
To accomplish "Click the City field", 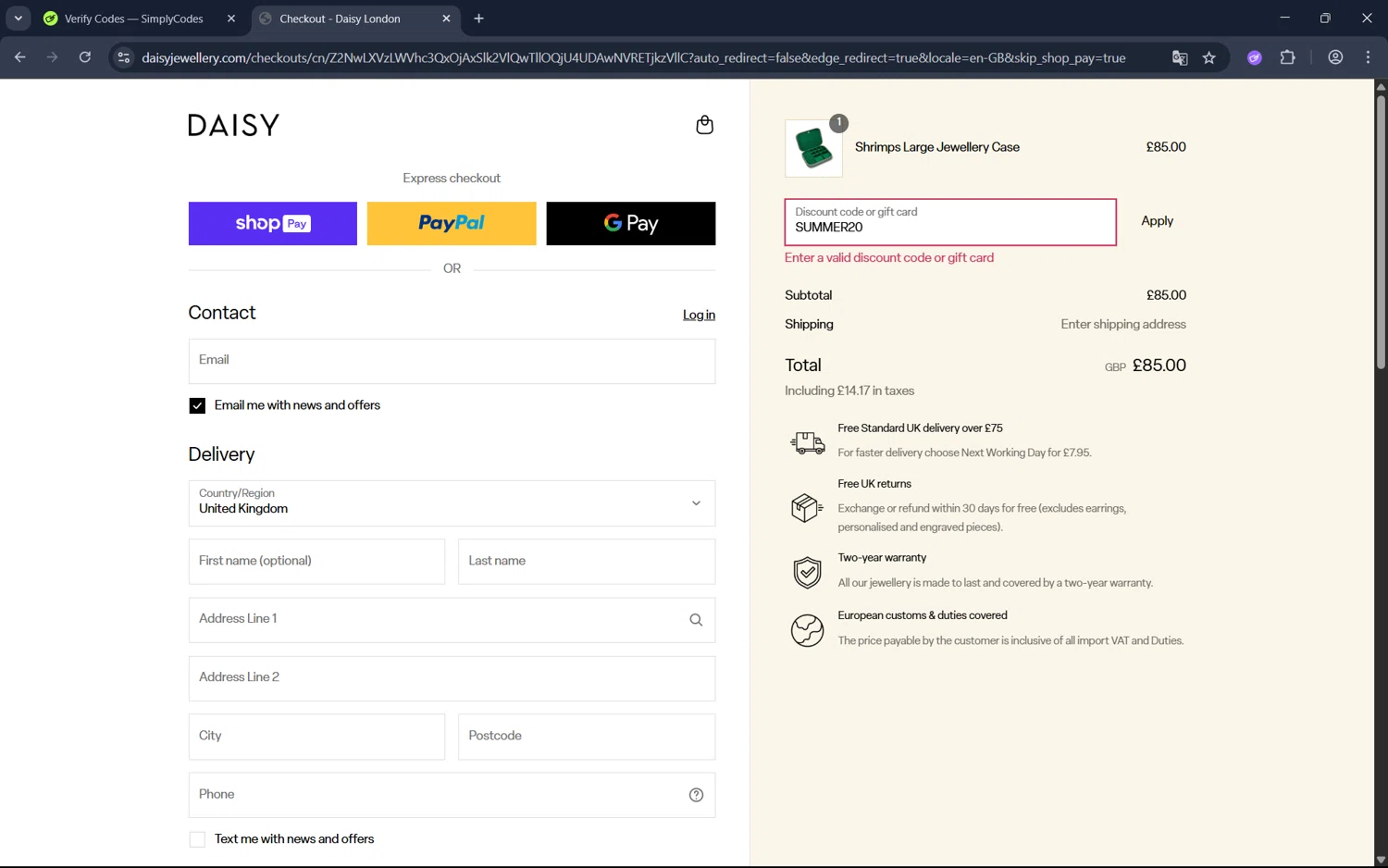I will click(x=316, y=737).
